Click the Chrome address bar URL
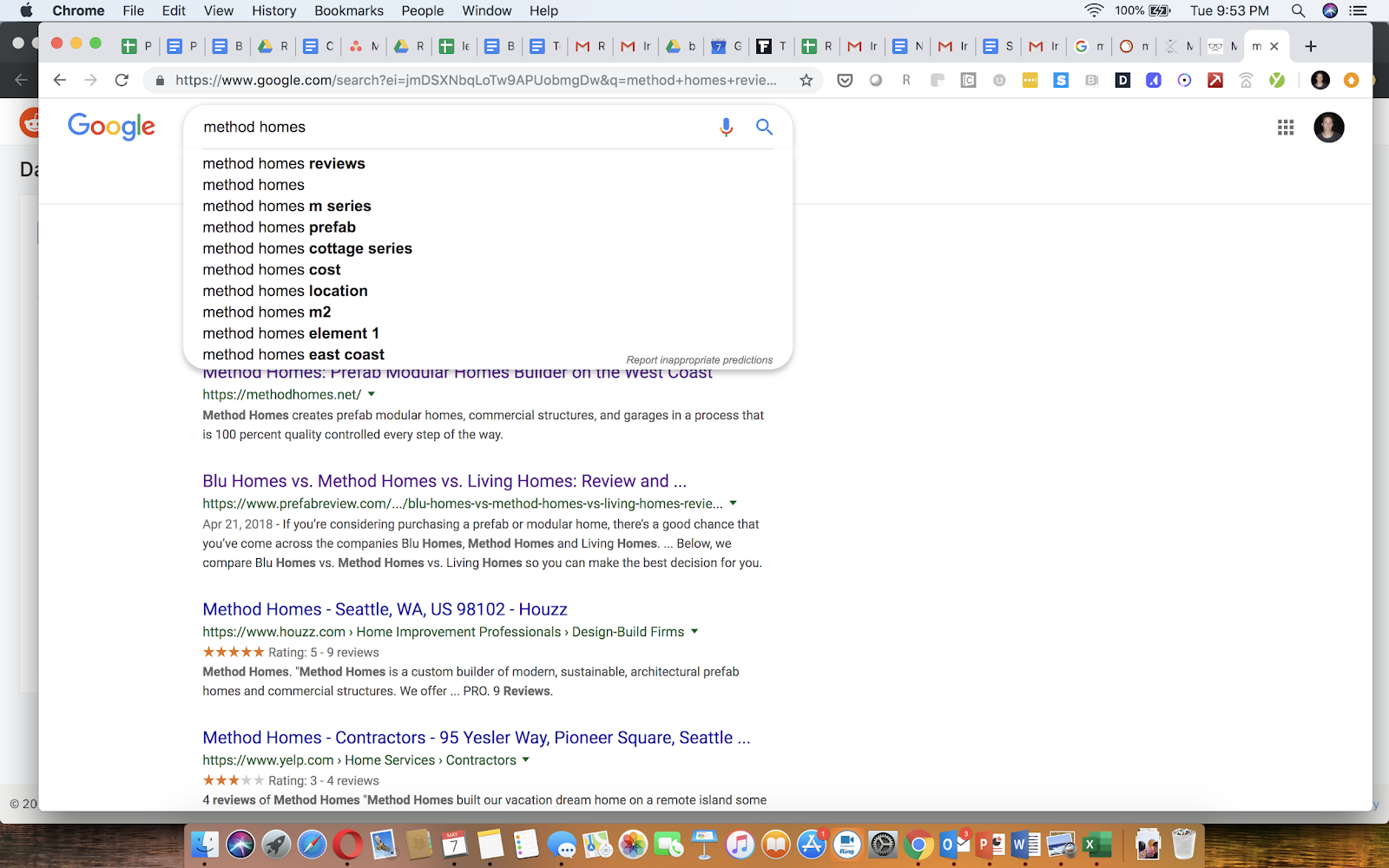Viewport: 1389px width, 868px height. pyautogui.click(x=476, y=80)
